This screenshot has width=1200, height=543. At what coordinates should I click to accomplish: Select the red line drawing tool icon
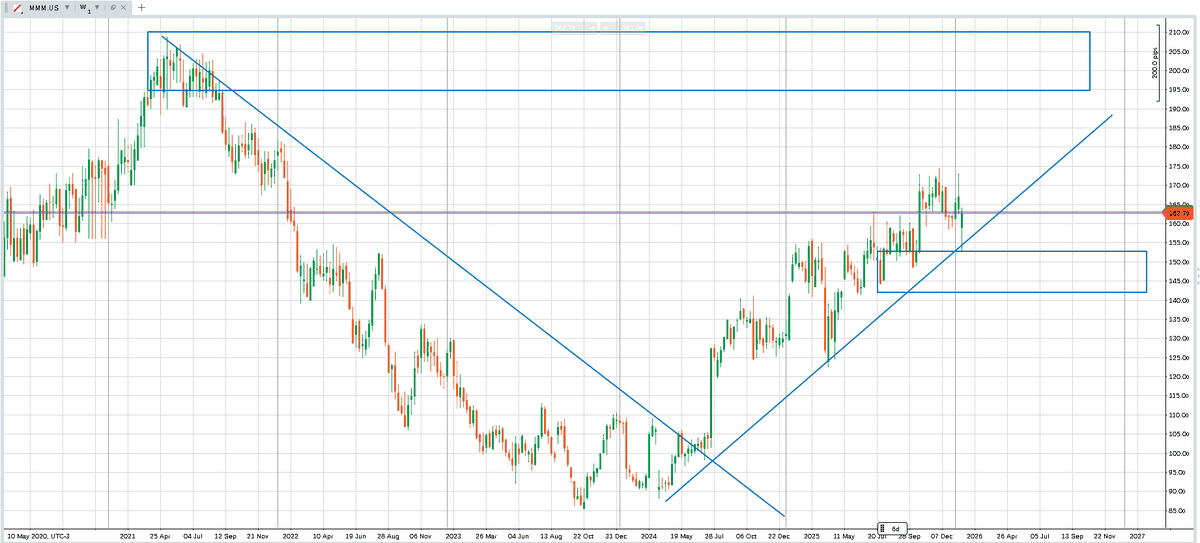17,8
